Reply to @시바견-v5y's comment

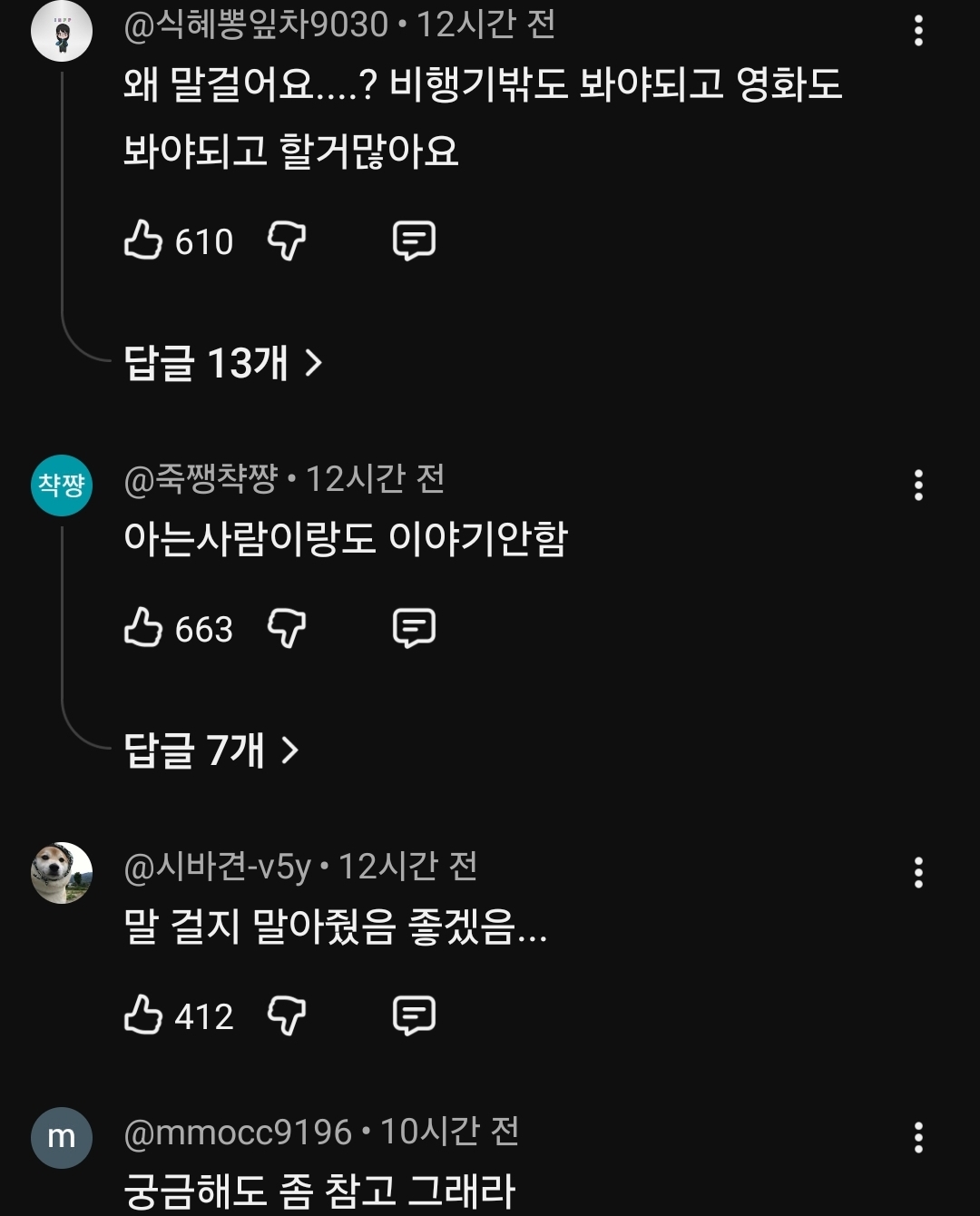tap(414, 1015)
